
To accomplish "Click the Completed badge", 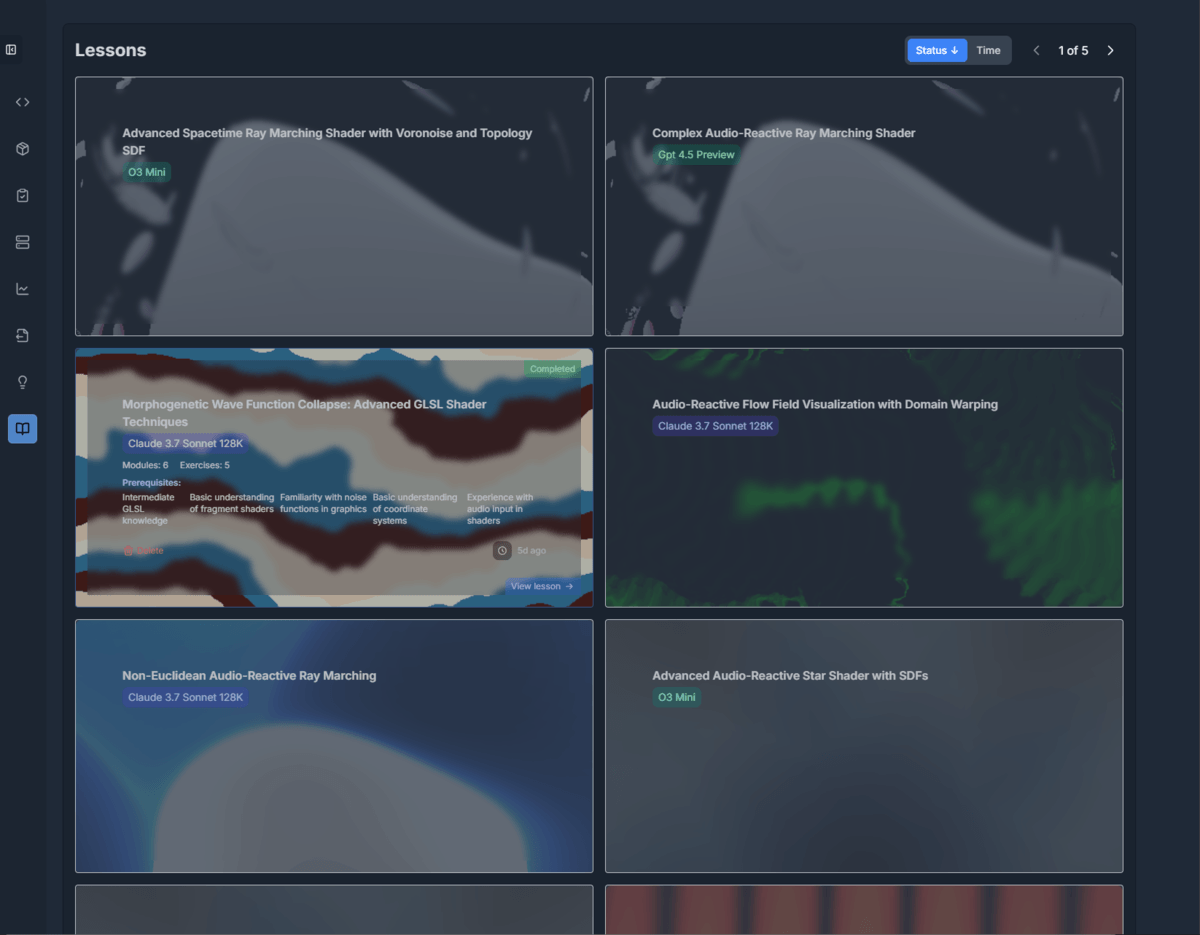I will pos(552,368).
